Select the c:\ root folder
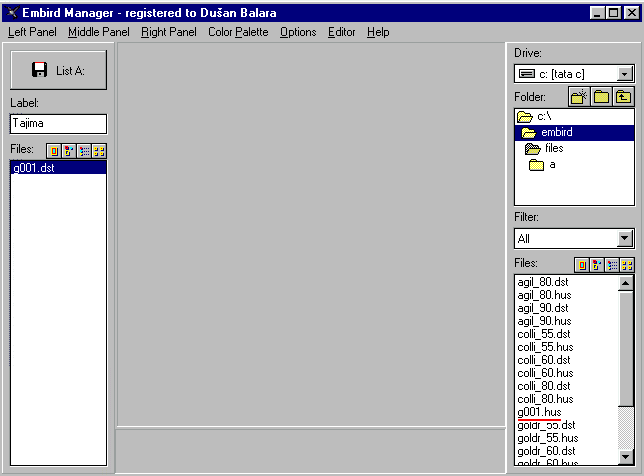Viewport: 644px width, 476px height. (574, 116)
